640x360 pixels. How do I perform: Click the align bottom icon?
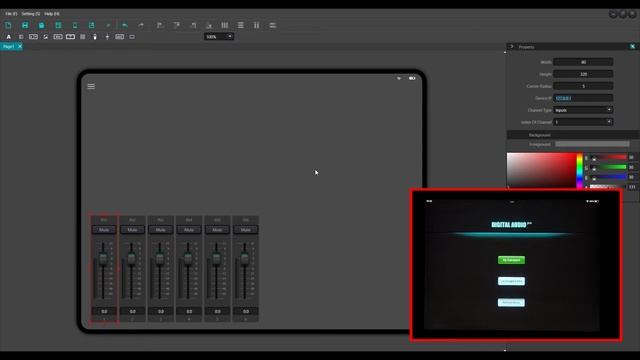click(209, 25)
